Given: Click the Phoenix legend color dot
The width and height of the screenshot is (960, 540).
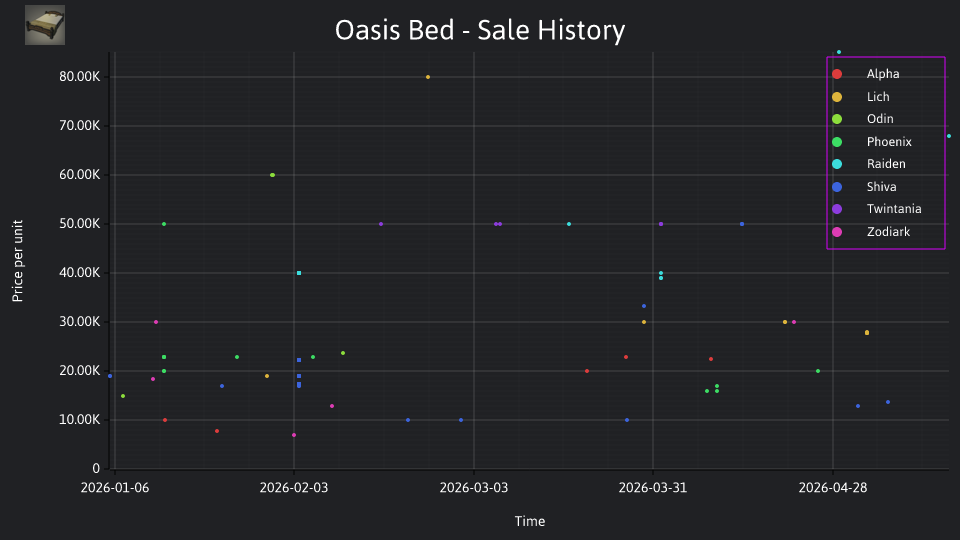Looking at the screenshot, I should click(x=837, y=142).
